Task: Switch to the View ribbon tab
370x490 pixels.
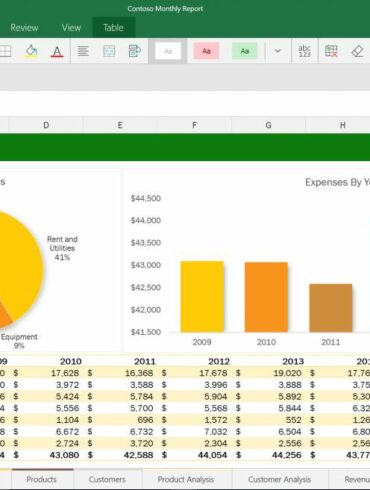Action: tap(71, 28)
